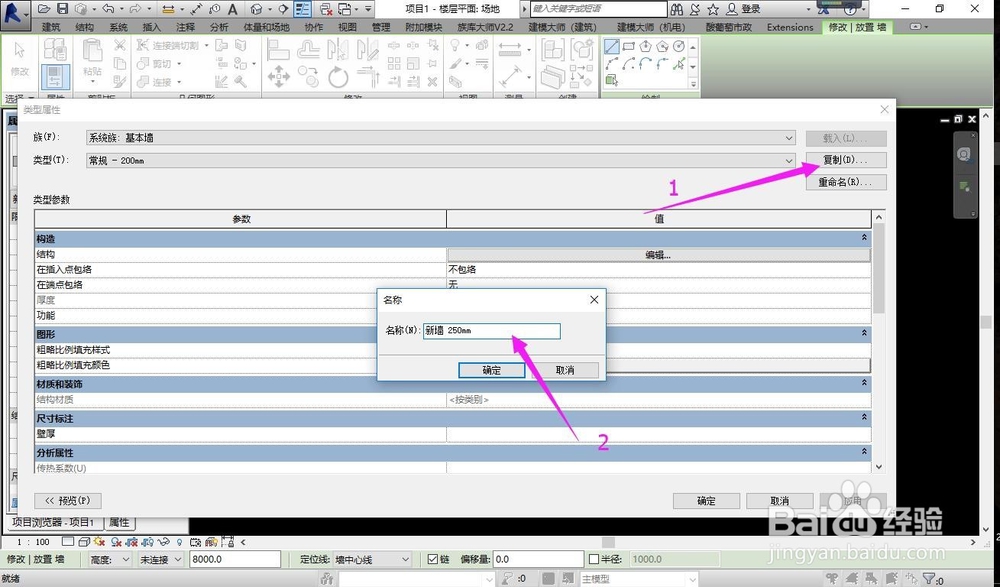Collapse the 构造 parameter group
The height and width of the screenshot is (587, 1000).
coord(864,238)
